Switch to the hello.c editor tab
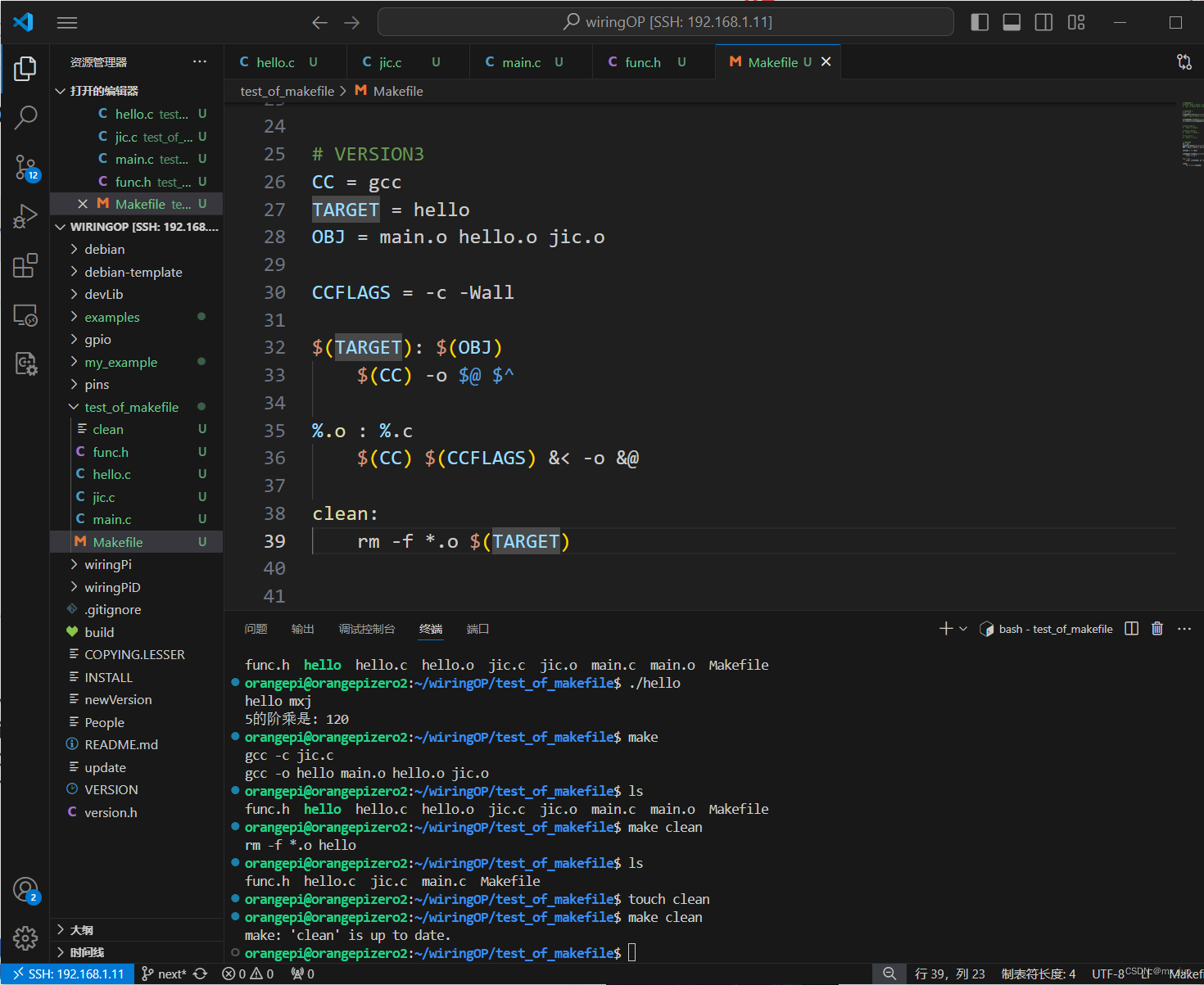The height and width of the screenshot is (985, 1204). (285, 61)
